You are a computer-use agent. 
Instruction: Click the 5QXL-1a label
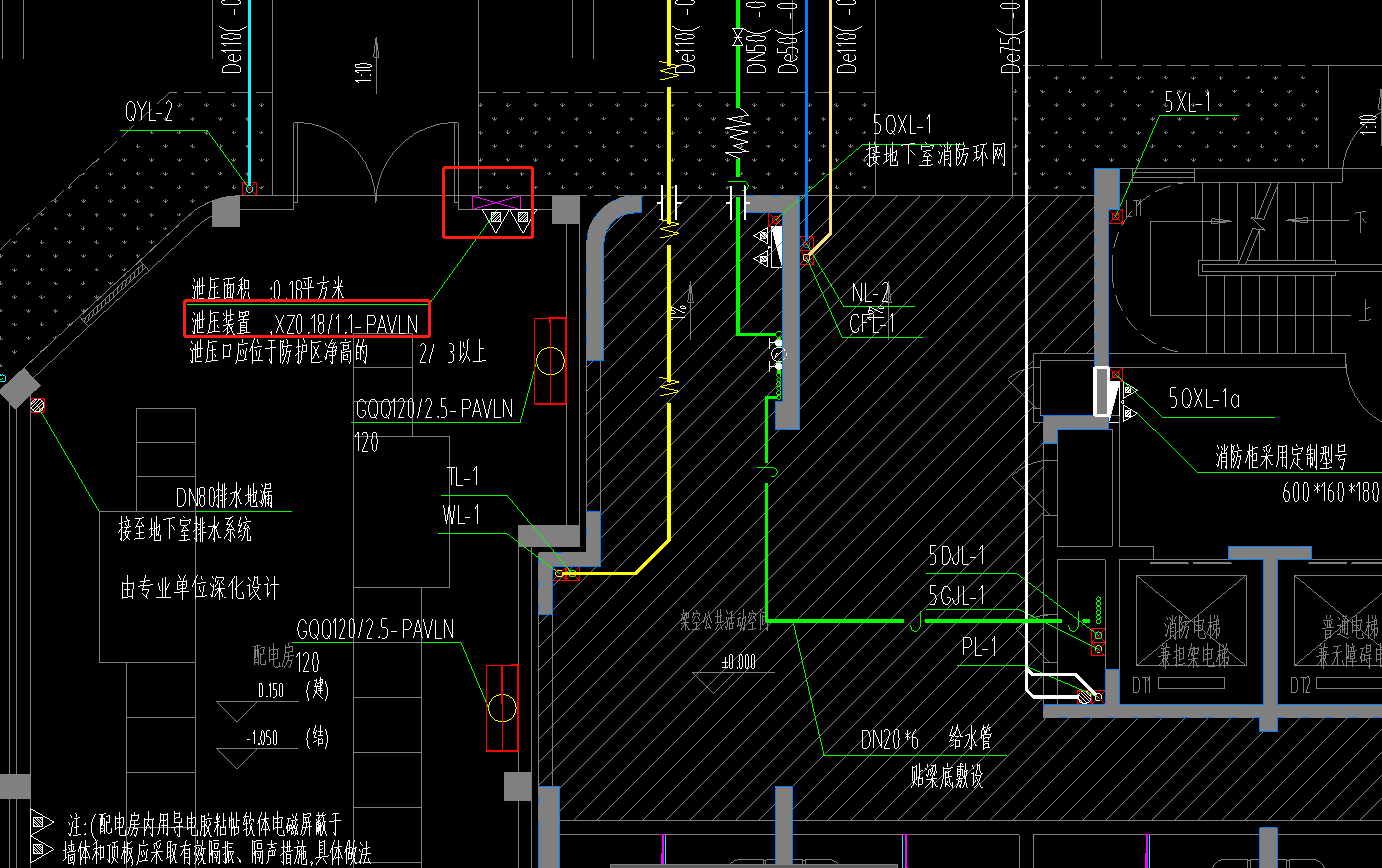(x=1204, y=399)
